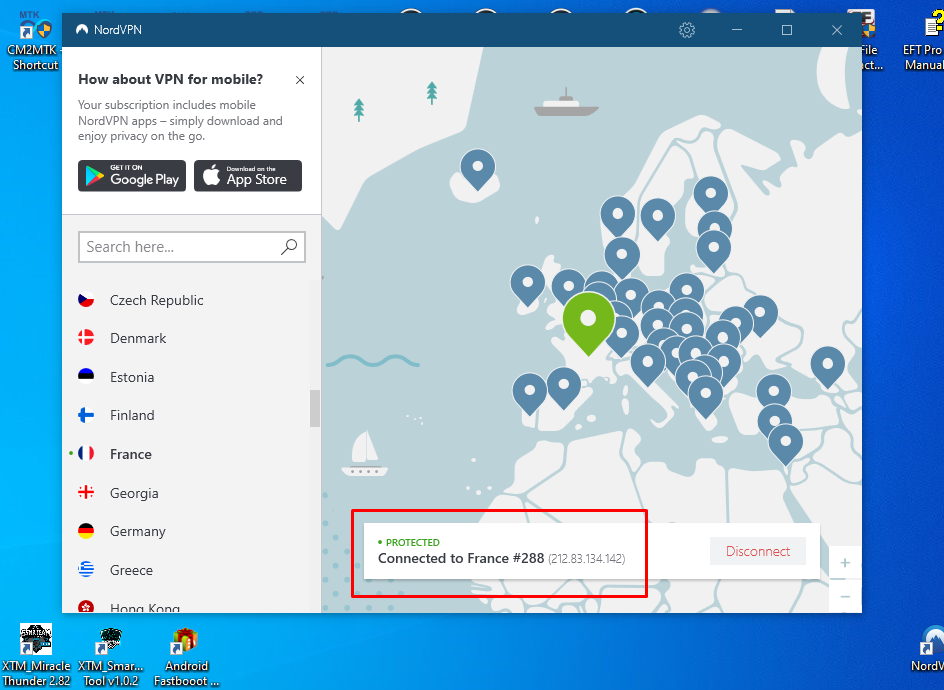
Task: Open the Google Play download badge
Action: (132, 176)
